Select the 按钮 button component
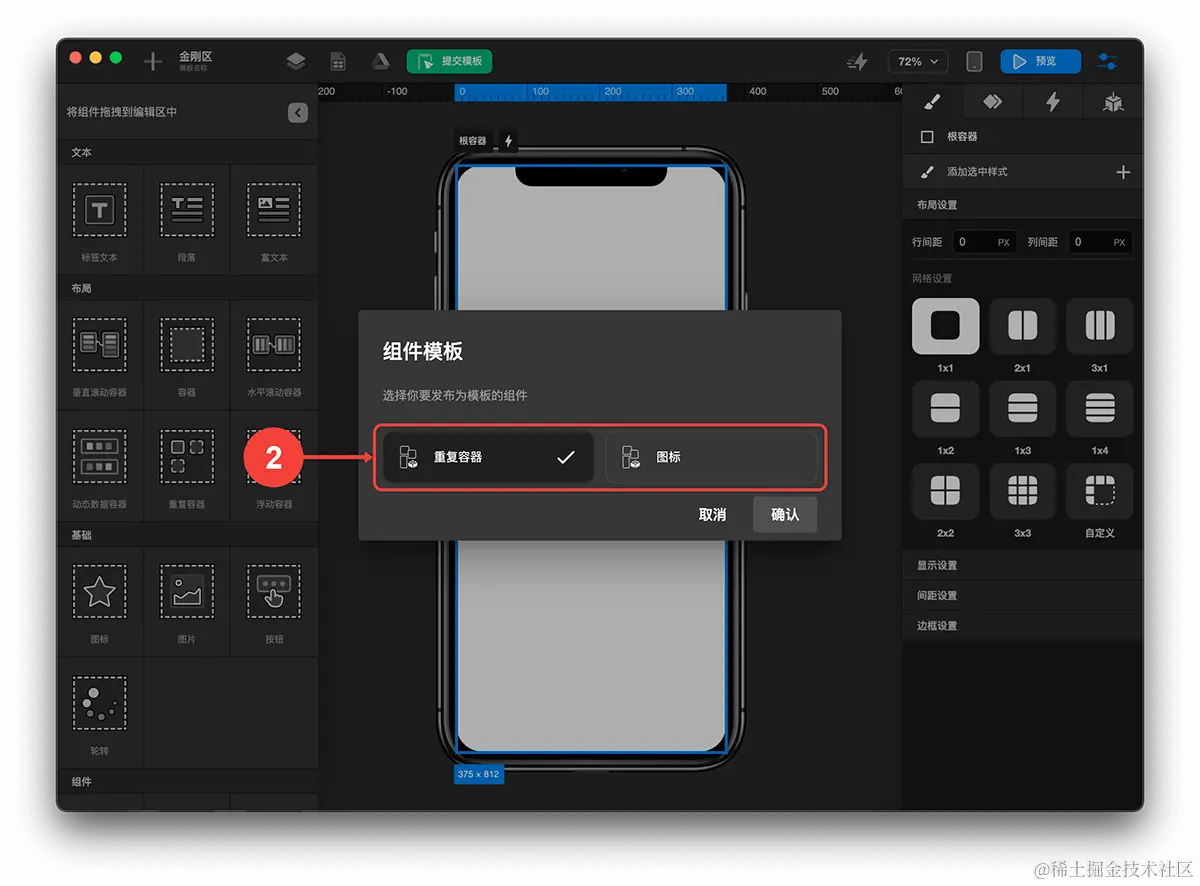This screenshot has width=1200, height=886. coord(274,601)
